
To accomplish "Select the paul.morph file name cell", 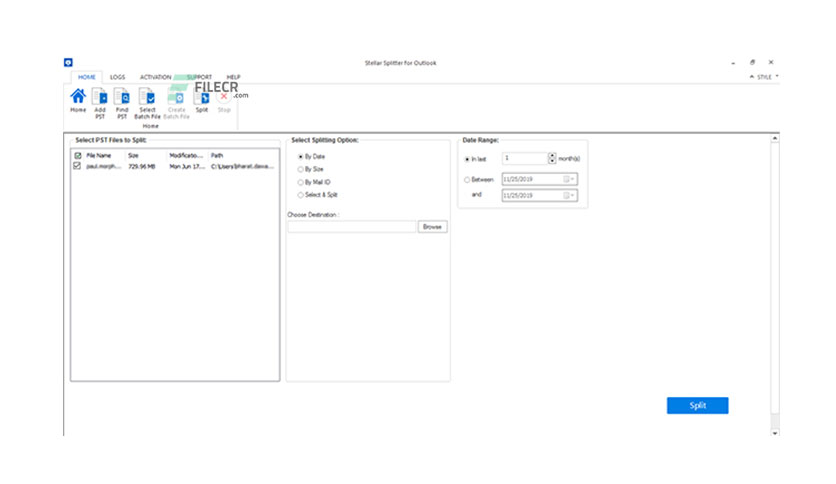I will 103,166.
